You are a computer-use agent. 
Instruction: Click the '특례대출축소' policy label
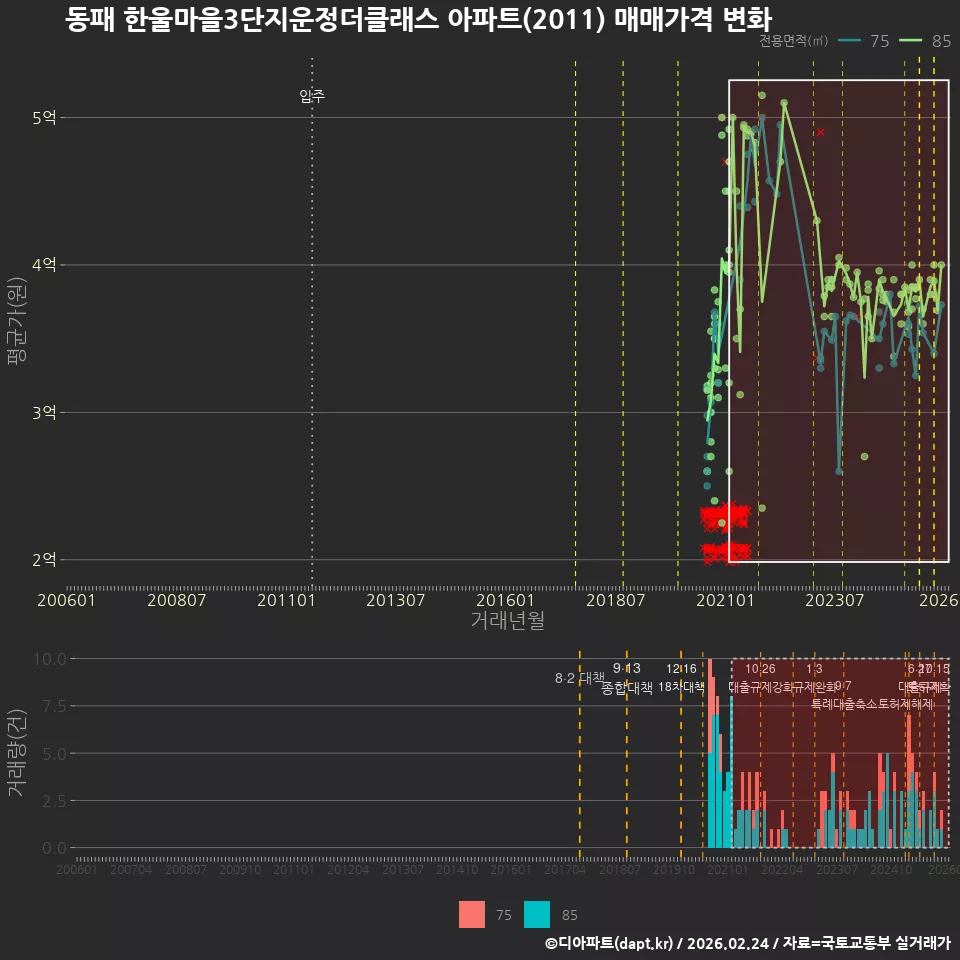843,704
